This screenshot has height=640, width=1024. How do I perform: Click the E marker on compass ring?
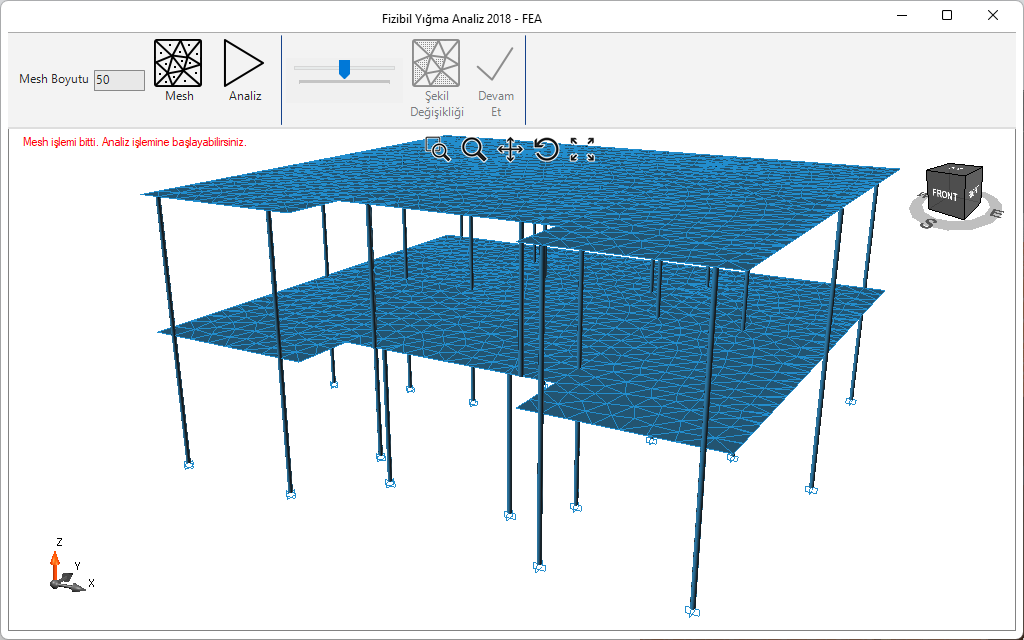[993, 213]
